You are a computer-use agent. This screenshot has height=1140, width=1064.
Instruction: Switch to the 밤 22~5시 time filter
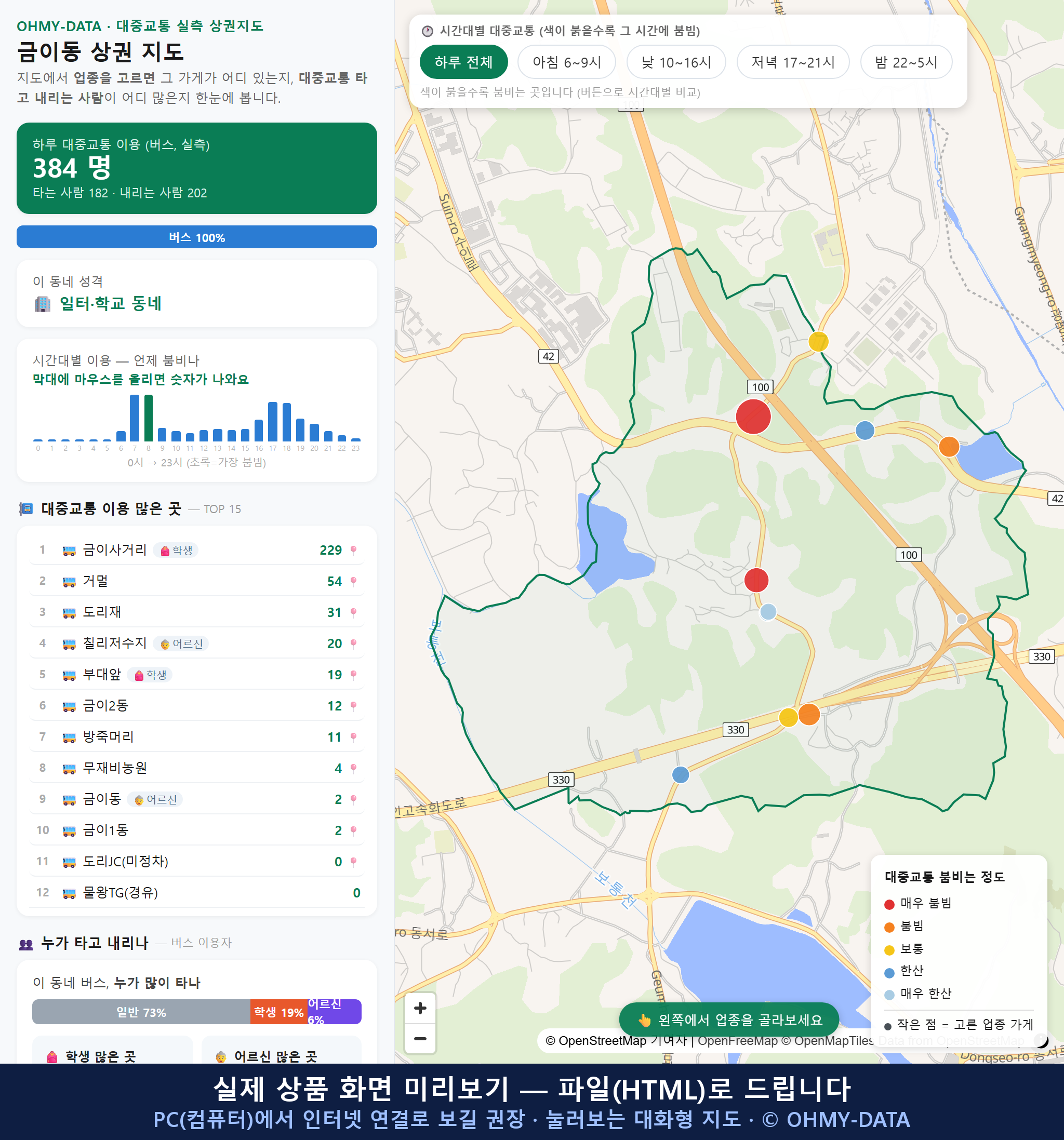pos(906,62)
